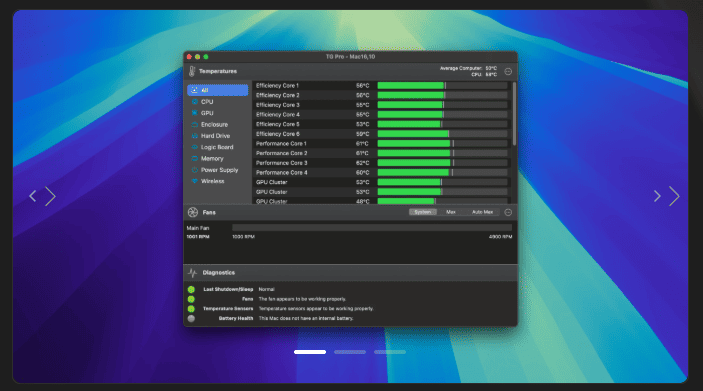Click the Last Shutdown/Sleep label

click(228, 289)
